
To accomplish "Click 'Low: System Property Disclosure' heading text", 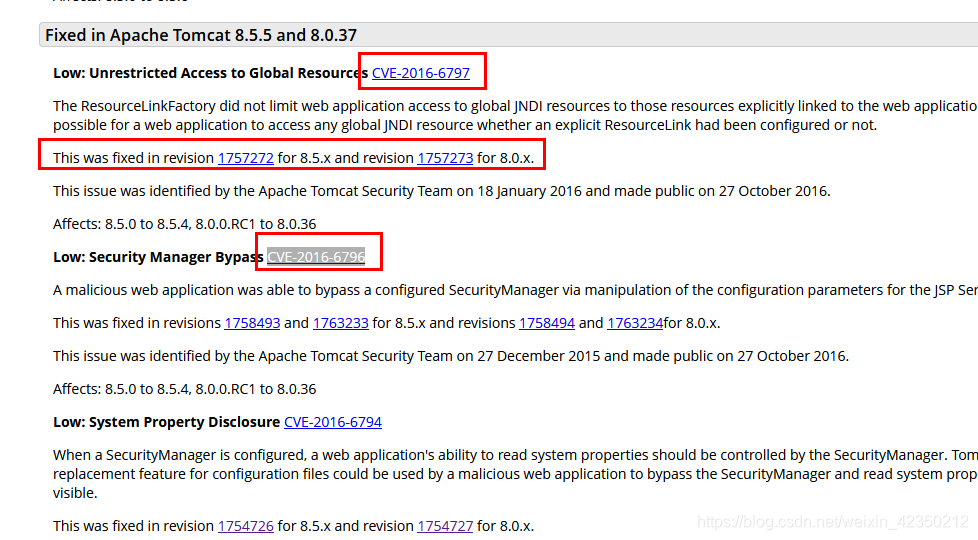I will [x=167, y=422].
